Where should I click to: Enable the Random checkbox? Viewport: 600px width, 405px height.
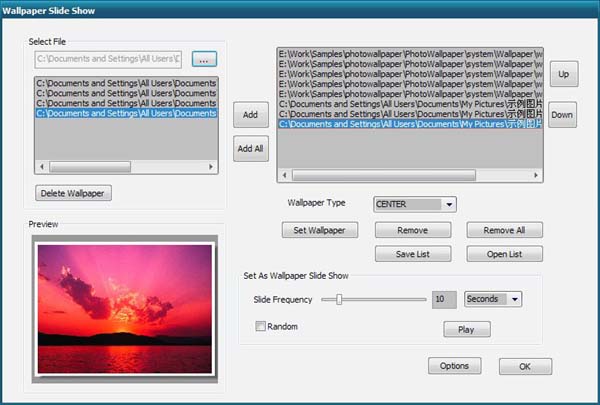click(261, 327)
